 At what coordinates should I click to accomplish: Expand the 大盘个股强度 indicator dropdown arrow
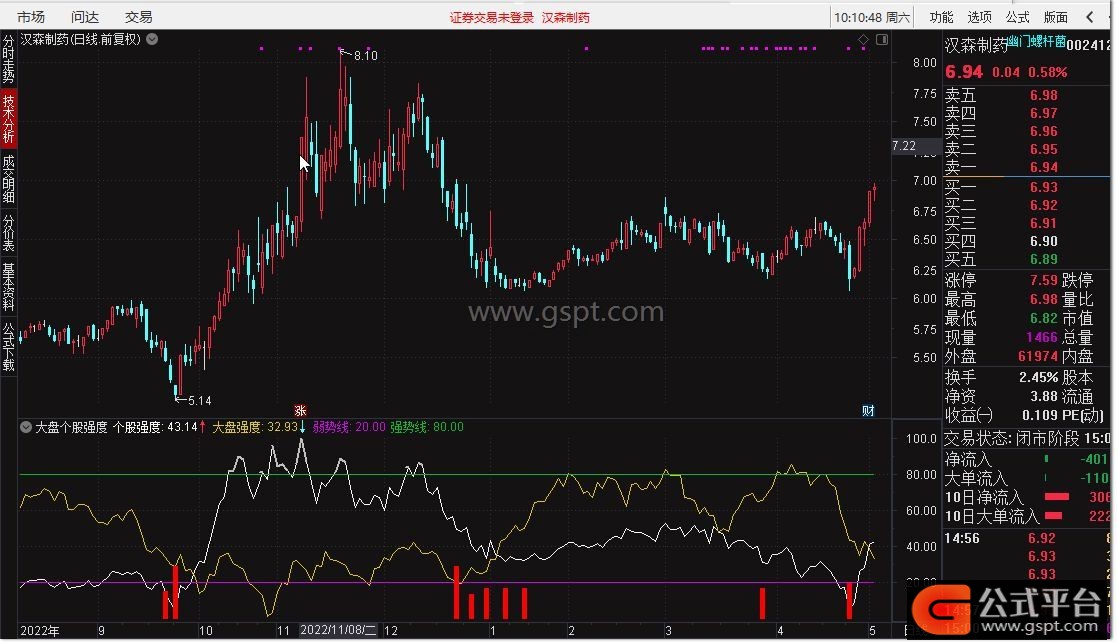tap(26, 427)
